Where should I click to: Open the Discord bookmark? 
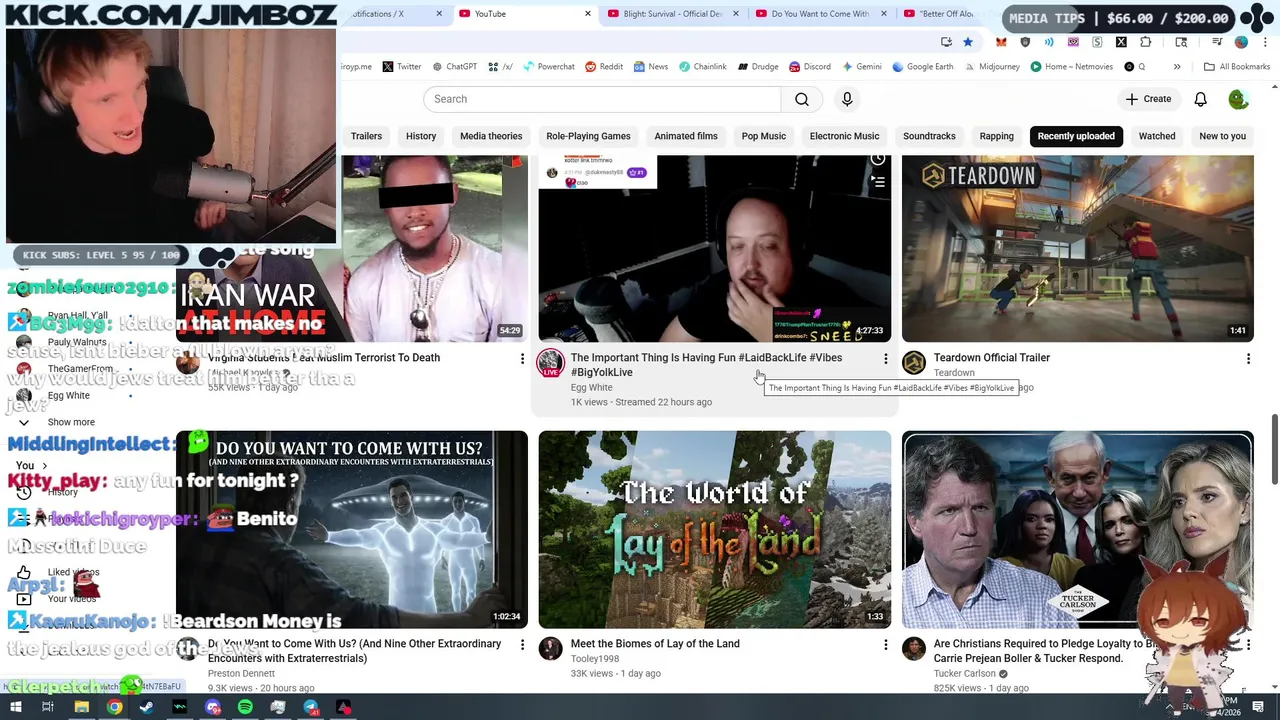[810, 67]
